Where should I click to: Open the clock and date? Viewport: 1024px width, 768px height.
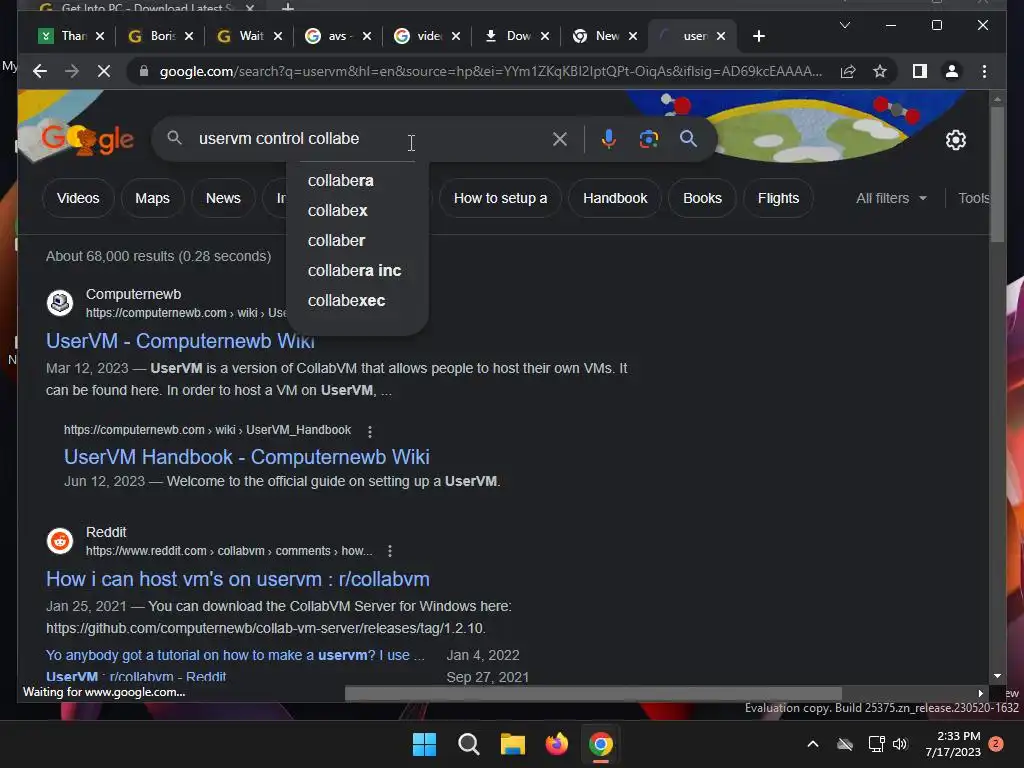click(953, 744)
